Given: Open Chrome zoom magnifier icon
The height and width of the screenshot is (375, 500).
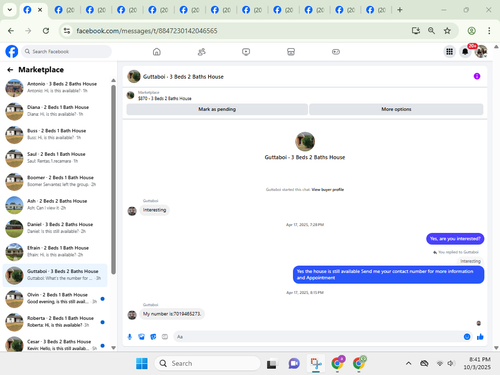Looking at the screenshot, I should click(x=431, y=31).
